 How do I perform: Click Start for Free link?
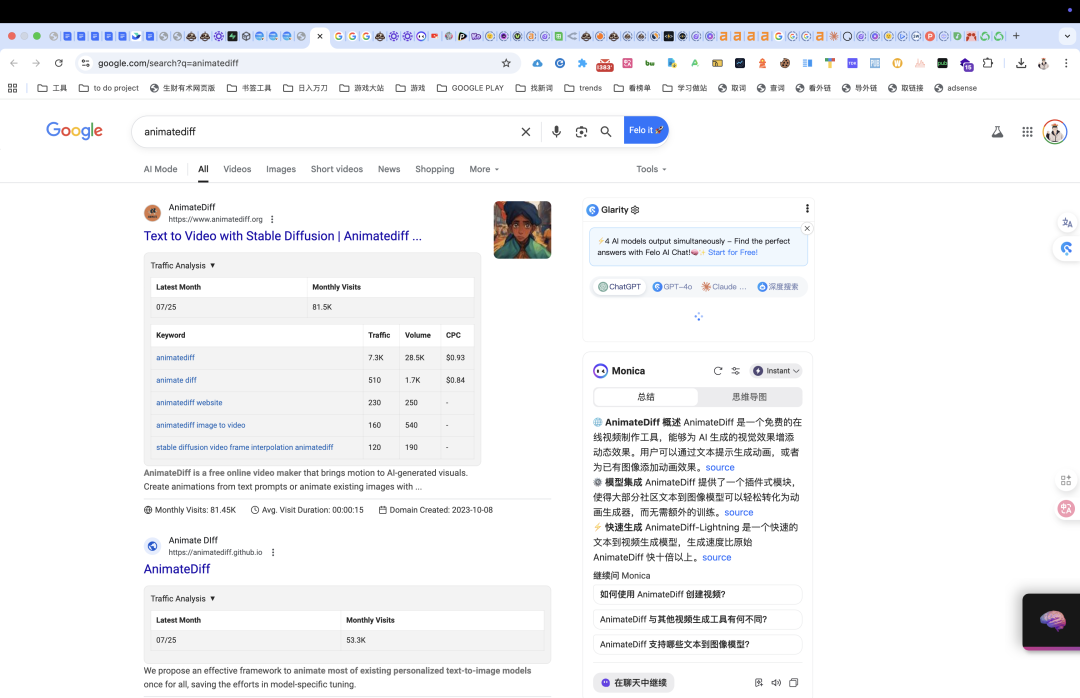click(x=733, y=252)
